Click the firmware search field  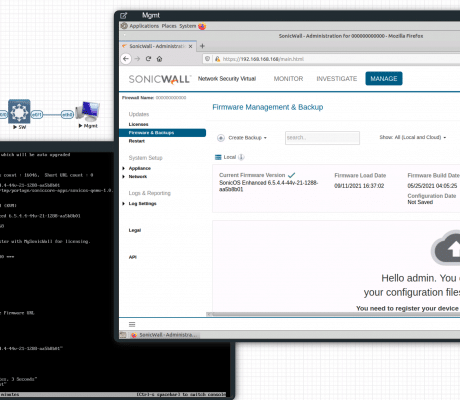click(322, 138)
